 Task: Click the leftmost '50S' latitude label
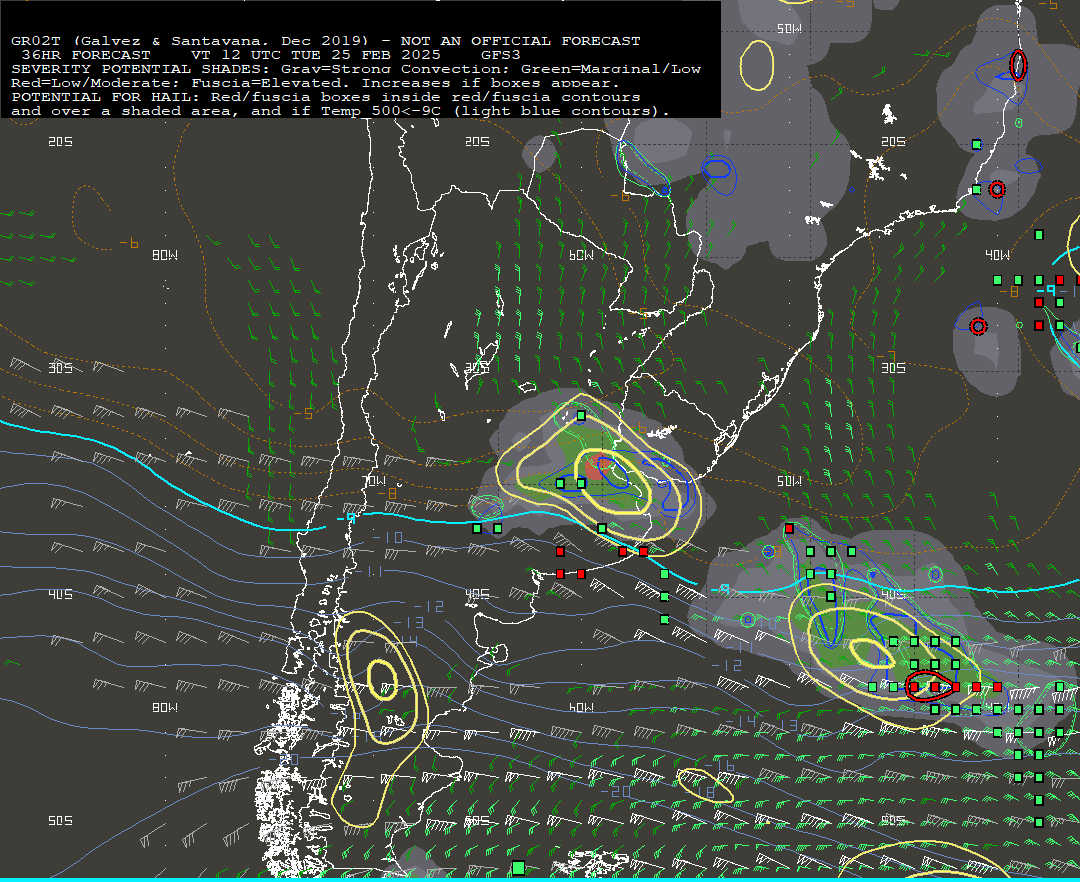(61, 821)
